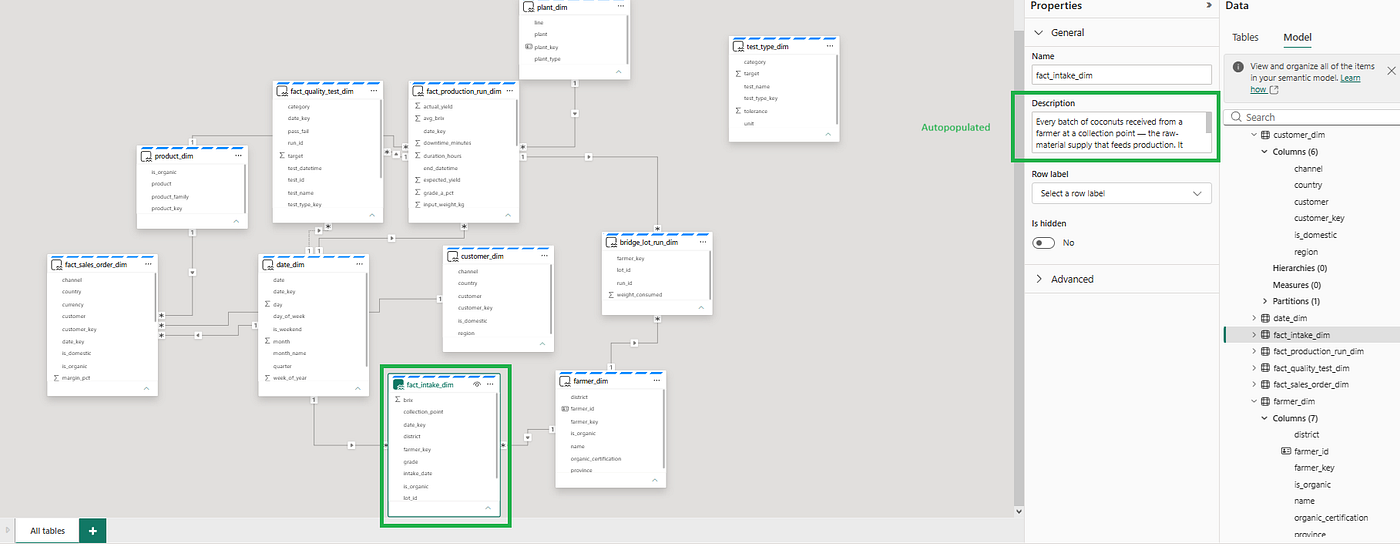Viewport: 1400px width, 546px height.
Task: Click the table icon on farmer_dim card header
Action: pyautogui.click(x=567, y=381)
